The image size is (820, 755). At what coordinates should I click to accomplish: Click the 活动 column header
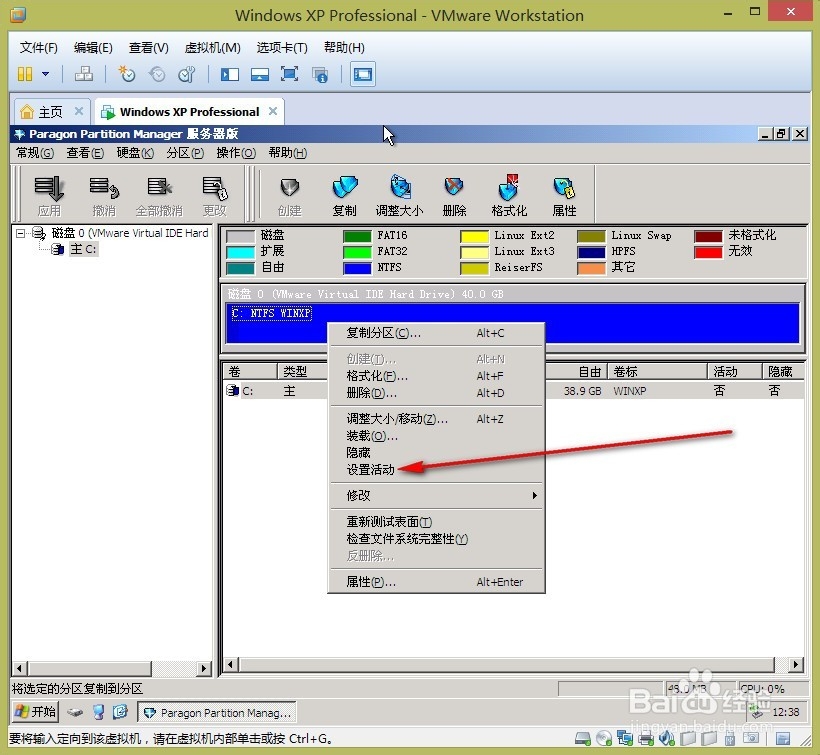[x=734, y=372]
